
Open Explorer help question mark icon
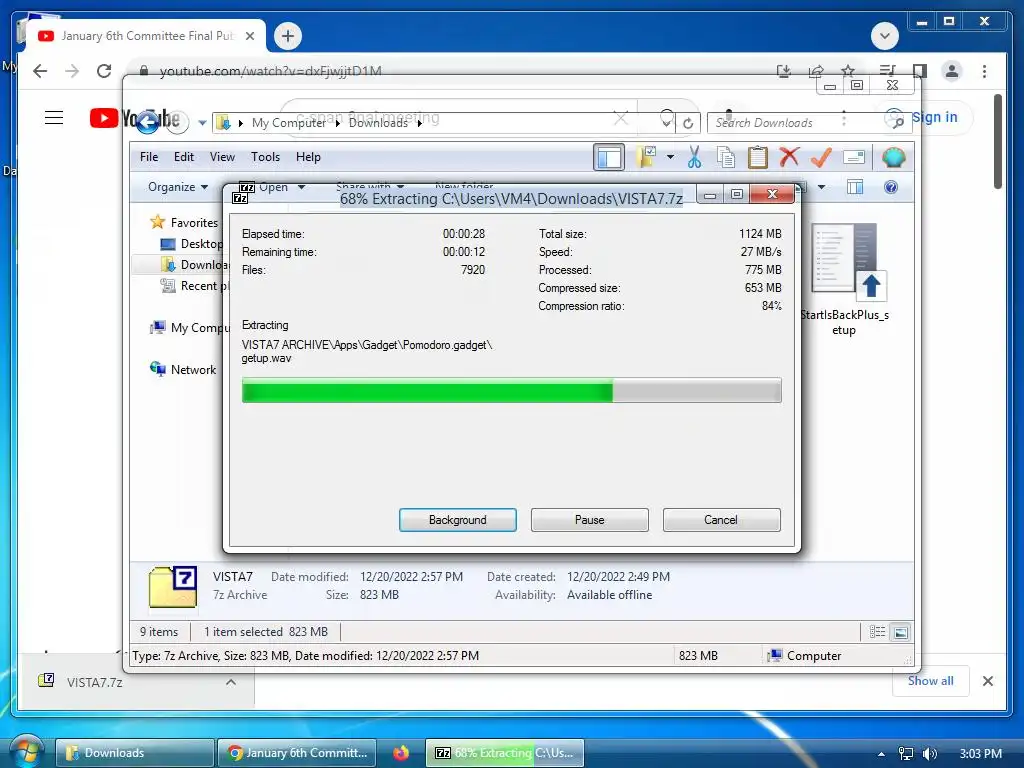[x=891, y=187]
